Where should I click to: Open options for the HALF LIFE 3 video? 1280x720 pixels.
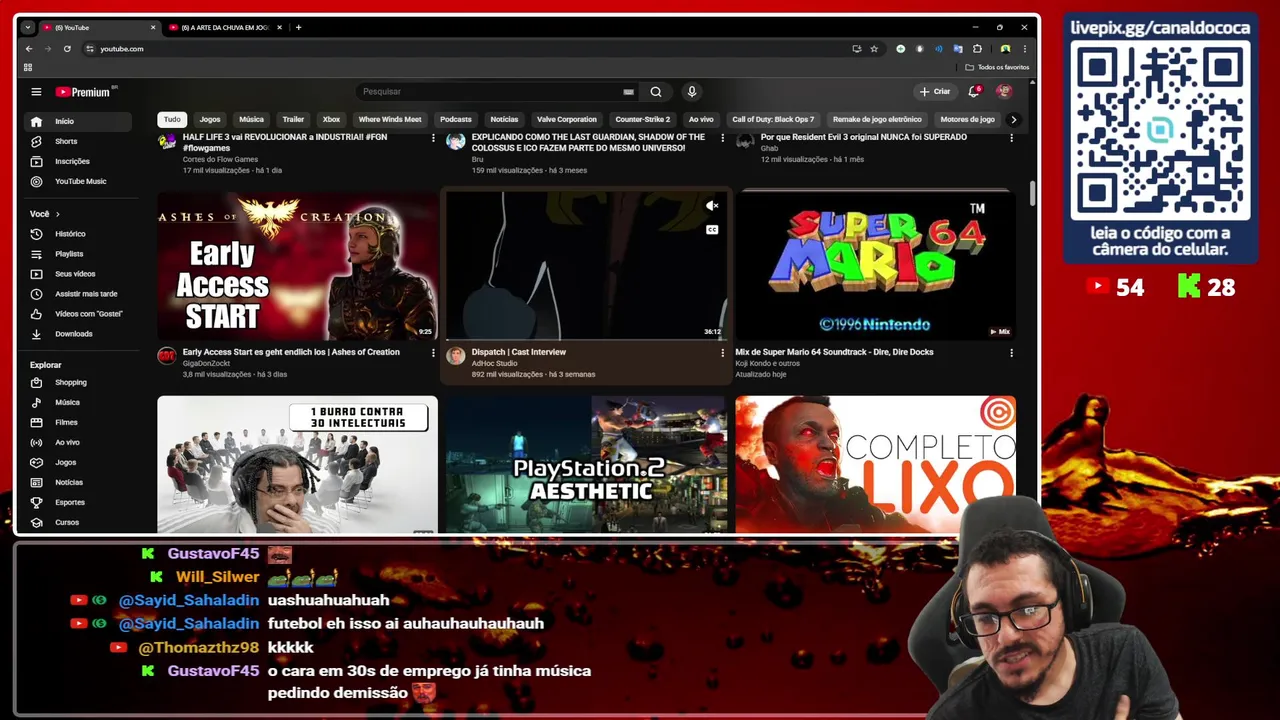(433, 138)
